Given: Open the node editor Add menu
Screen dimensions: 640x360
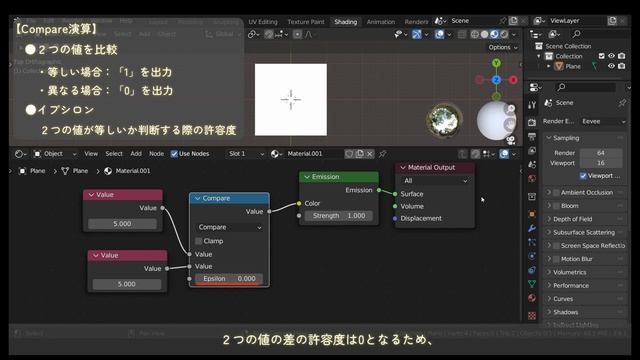Looking at the screenshot, I should (136, 154).
